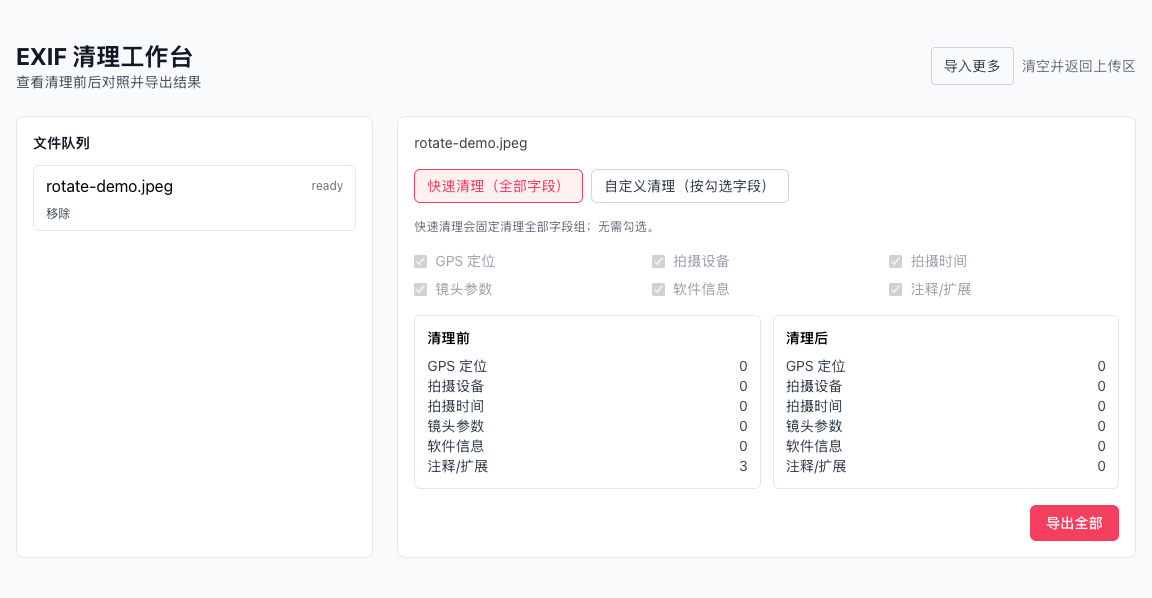Image resolution: width=1152 pixels, height=598 pixels.
Task: Click the rotate-demo.jpeg title above tabs
Action: [471, 143]
